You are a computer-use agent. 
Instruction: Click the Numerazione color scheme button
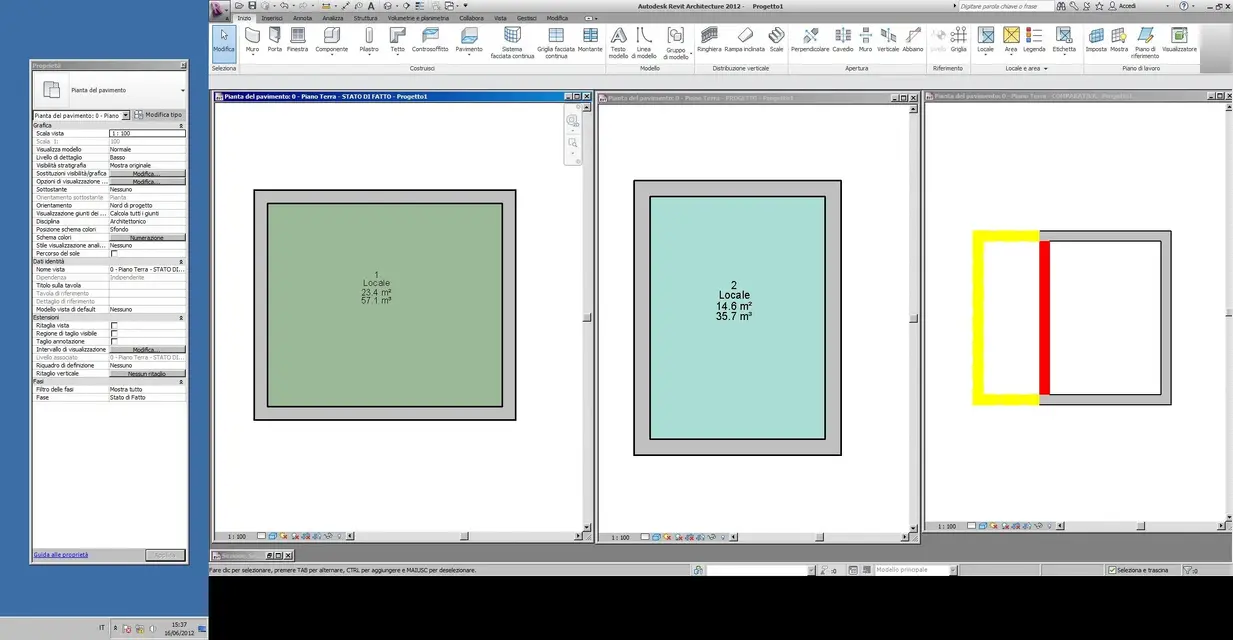147,238
